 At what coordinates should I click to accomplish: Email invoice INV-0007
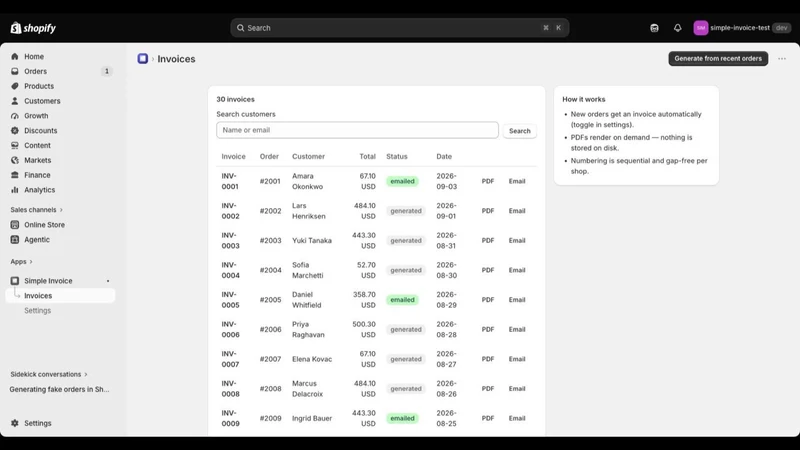[517, 359]
